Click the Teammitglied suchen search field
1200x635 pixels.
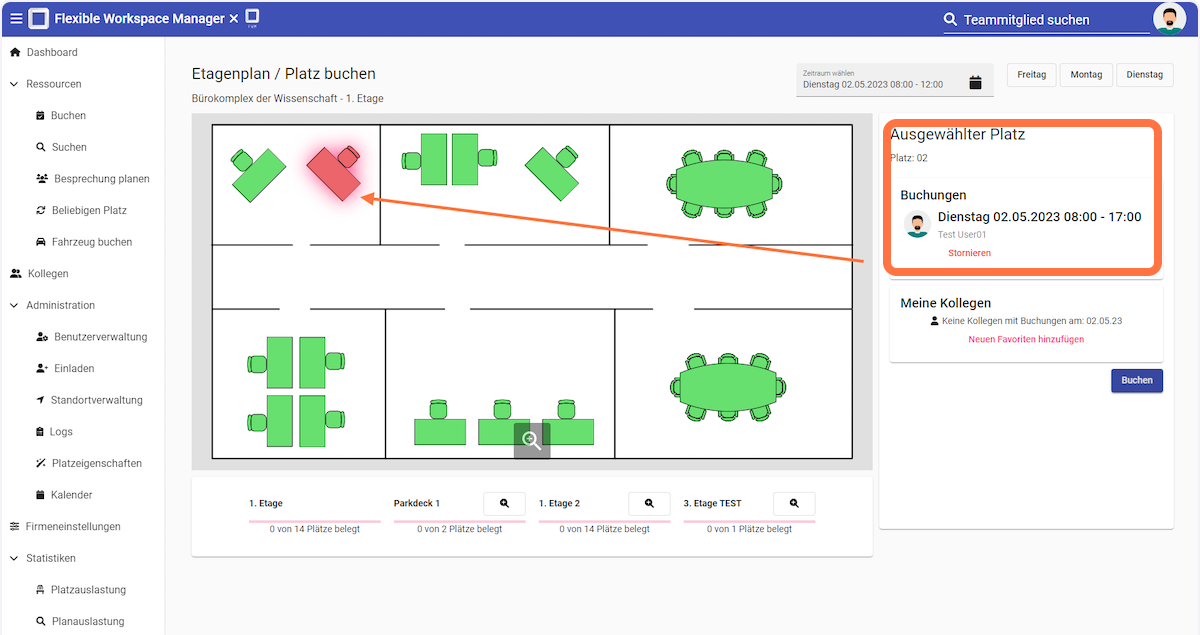(1050, 20)
